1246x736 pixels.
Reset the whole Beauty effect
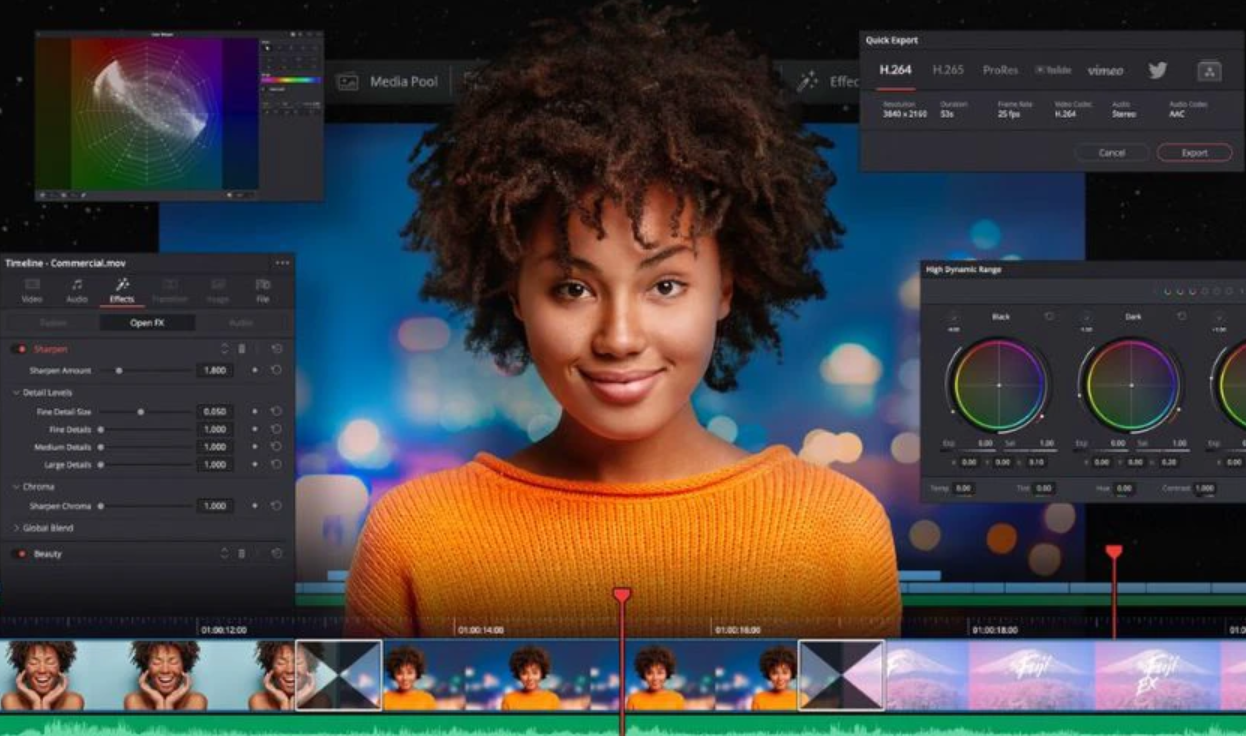coord(276,553)
